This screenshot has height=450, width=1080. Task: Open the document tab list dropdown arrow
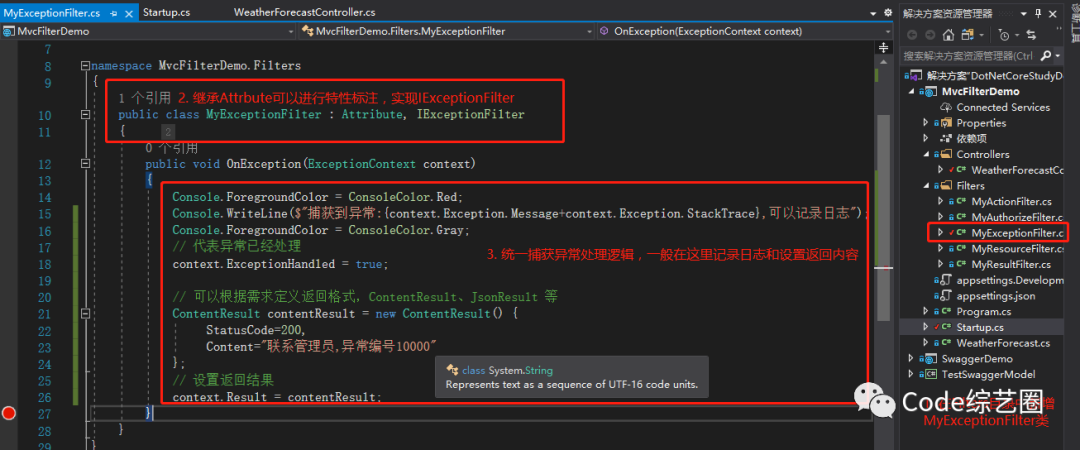[871, 13]
